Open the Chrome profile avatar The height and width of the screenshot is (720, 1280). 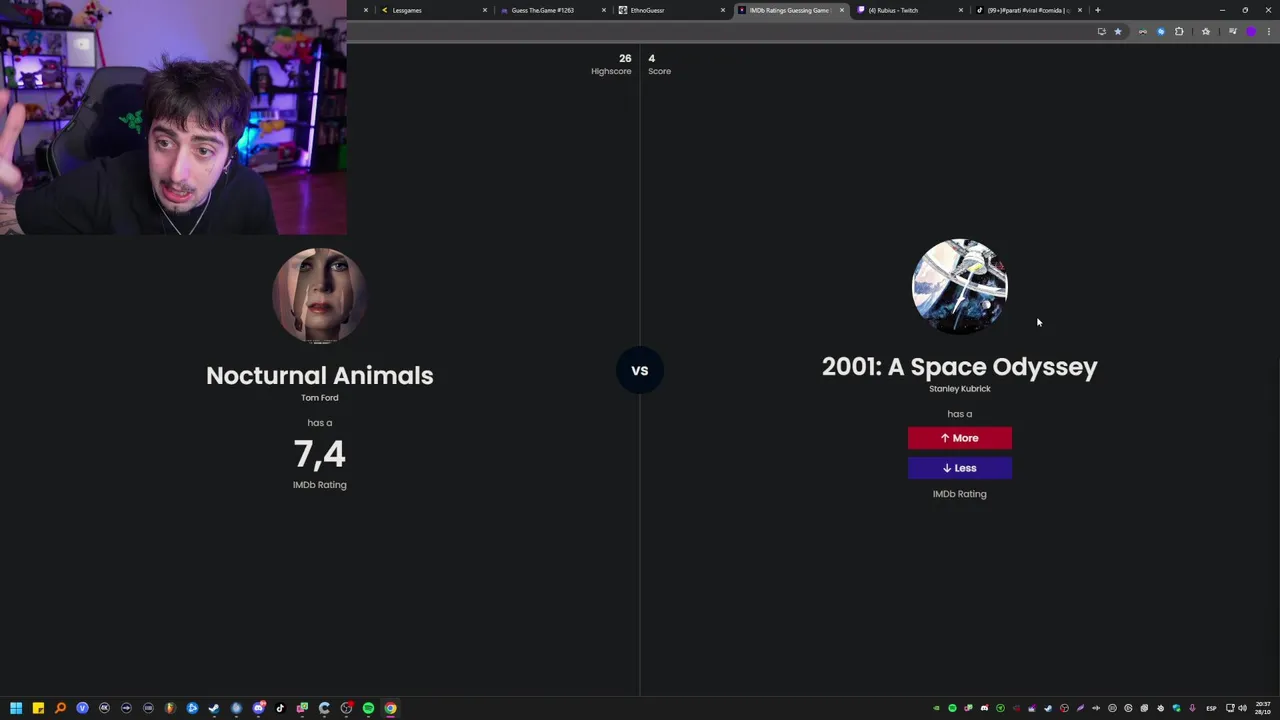[x=1250, y=31]
